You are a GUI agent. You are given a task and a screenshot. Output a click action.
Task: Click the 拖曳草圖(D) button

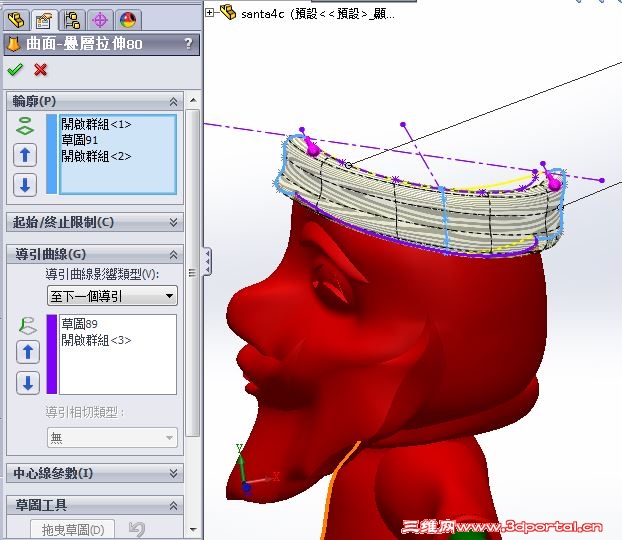73,529
